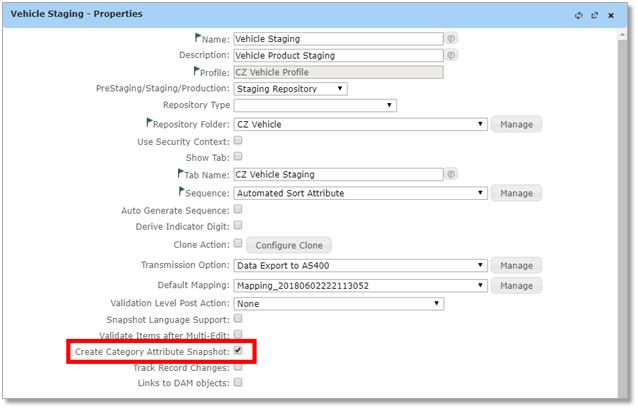Toggle the Show Tab checkbox
638x409 pixels.
coord(238,158)
